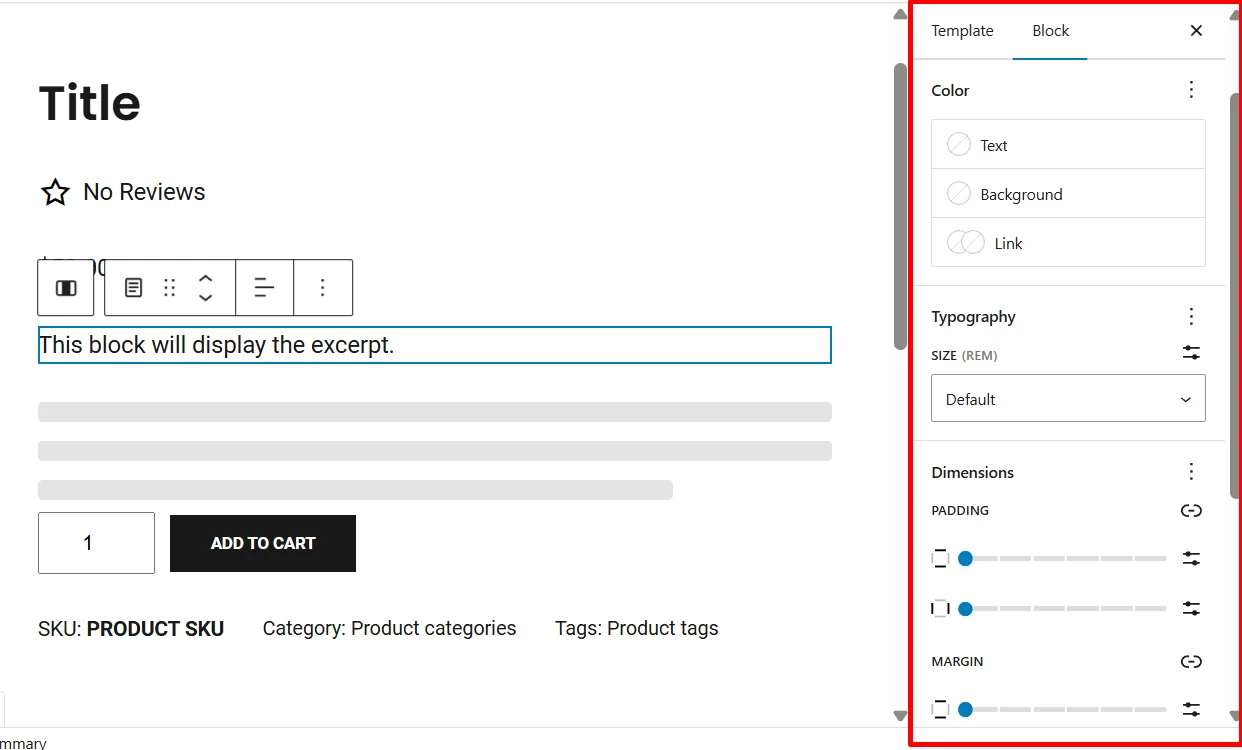Click the excerpt block type icon in toolbar
The height and width of the screenshot is (750, 1242).
pyautogui.click(x=133, y=287)
